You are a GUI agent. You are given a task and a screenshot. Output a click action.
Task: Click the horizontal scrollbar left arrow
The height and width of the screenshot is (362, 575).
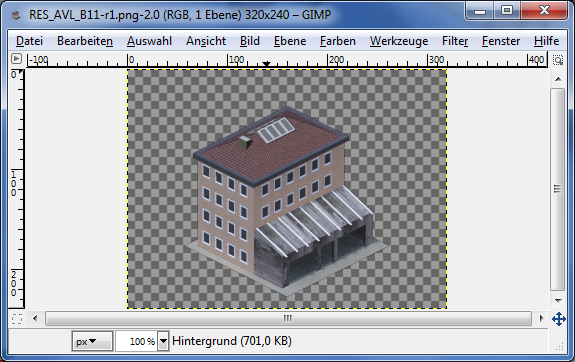35,318
